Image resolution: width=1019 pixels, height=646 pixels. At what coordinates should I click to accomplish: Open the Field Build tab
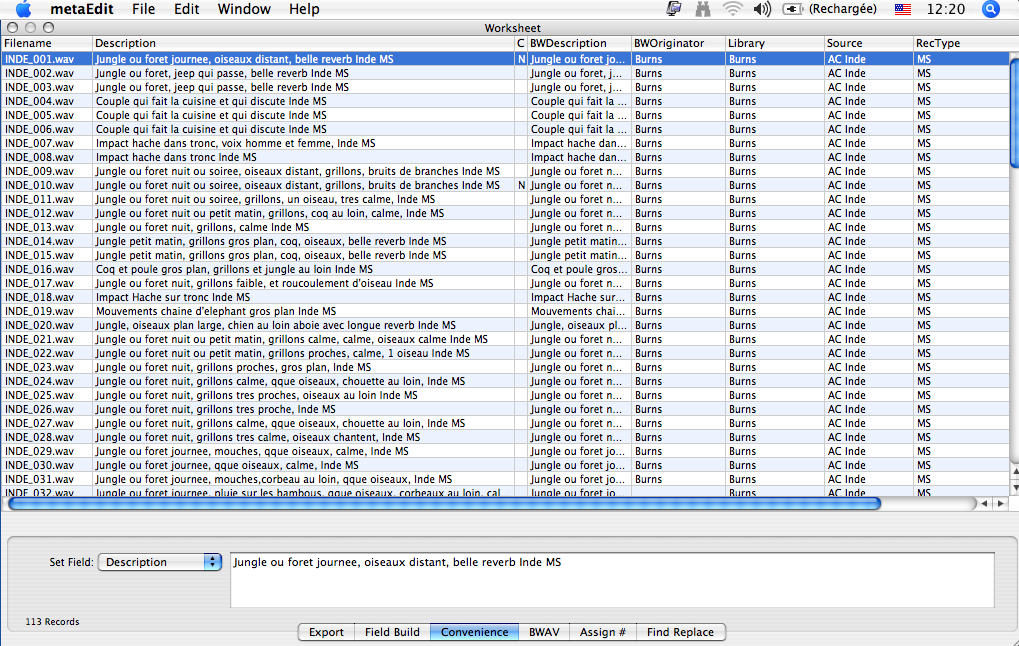coord(392,632)
